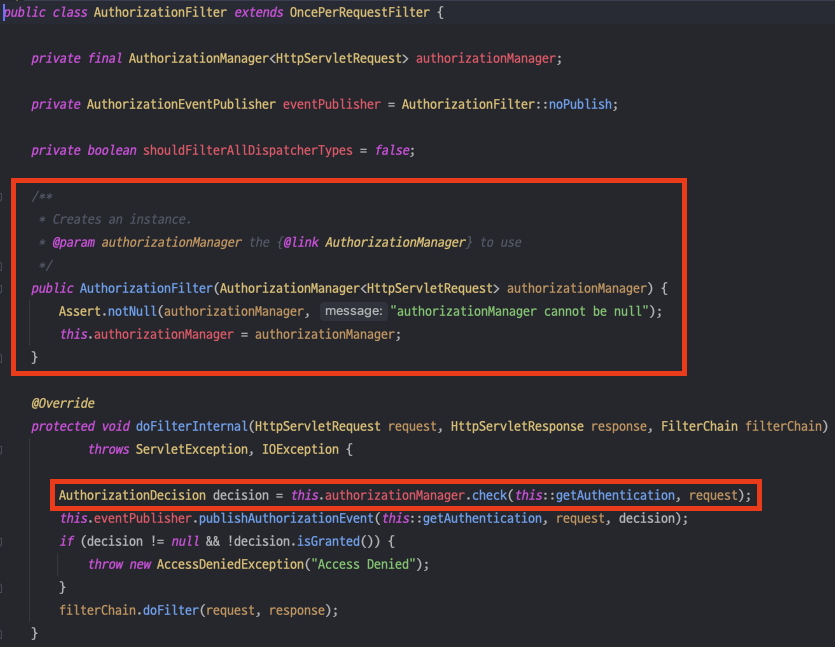Viewport: 835px width, 647px height.
Task: Click the @param Javadoc tag
Action: (73, 242)
